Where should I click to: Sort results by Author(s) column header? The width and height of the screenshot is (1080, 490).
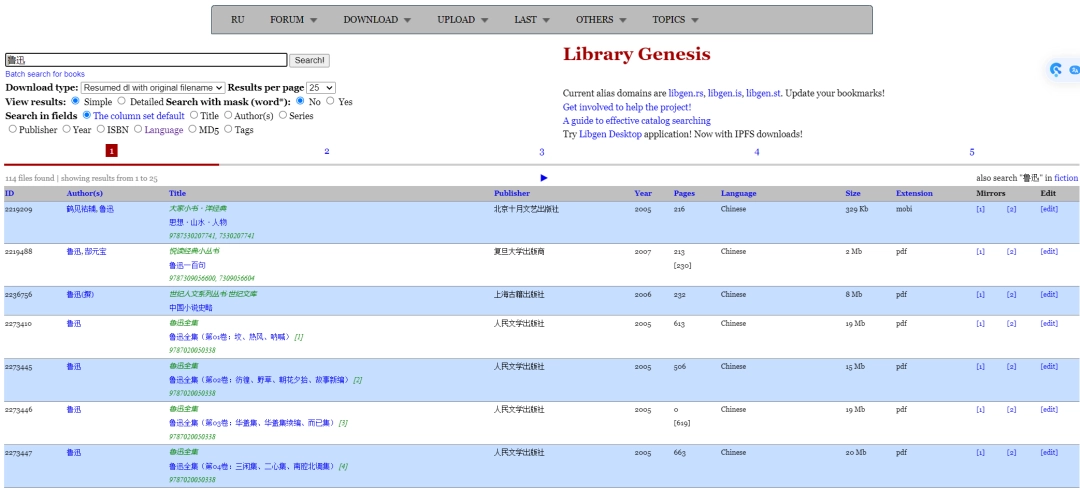click(x=84, y=194)
